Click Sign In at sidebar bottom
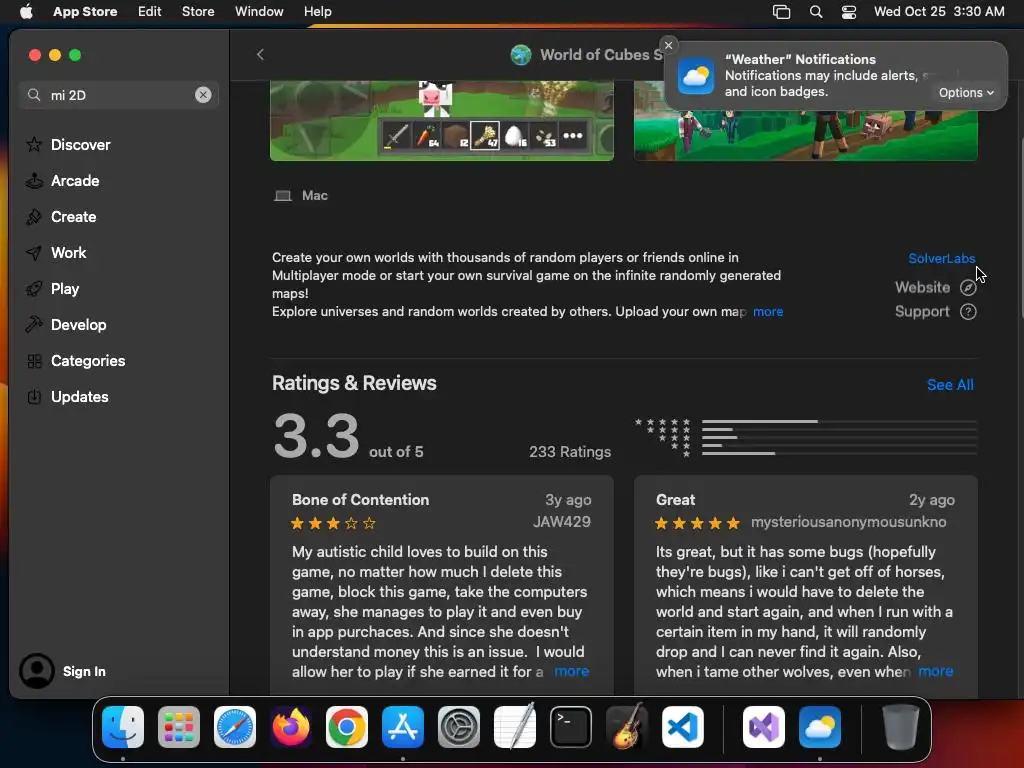This screenshot has height=768, width=1024. 84,671
